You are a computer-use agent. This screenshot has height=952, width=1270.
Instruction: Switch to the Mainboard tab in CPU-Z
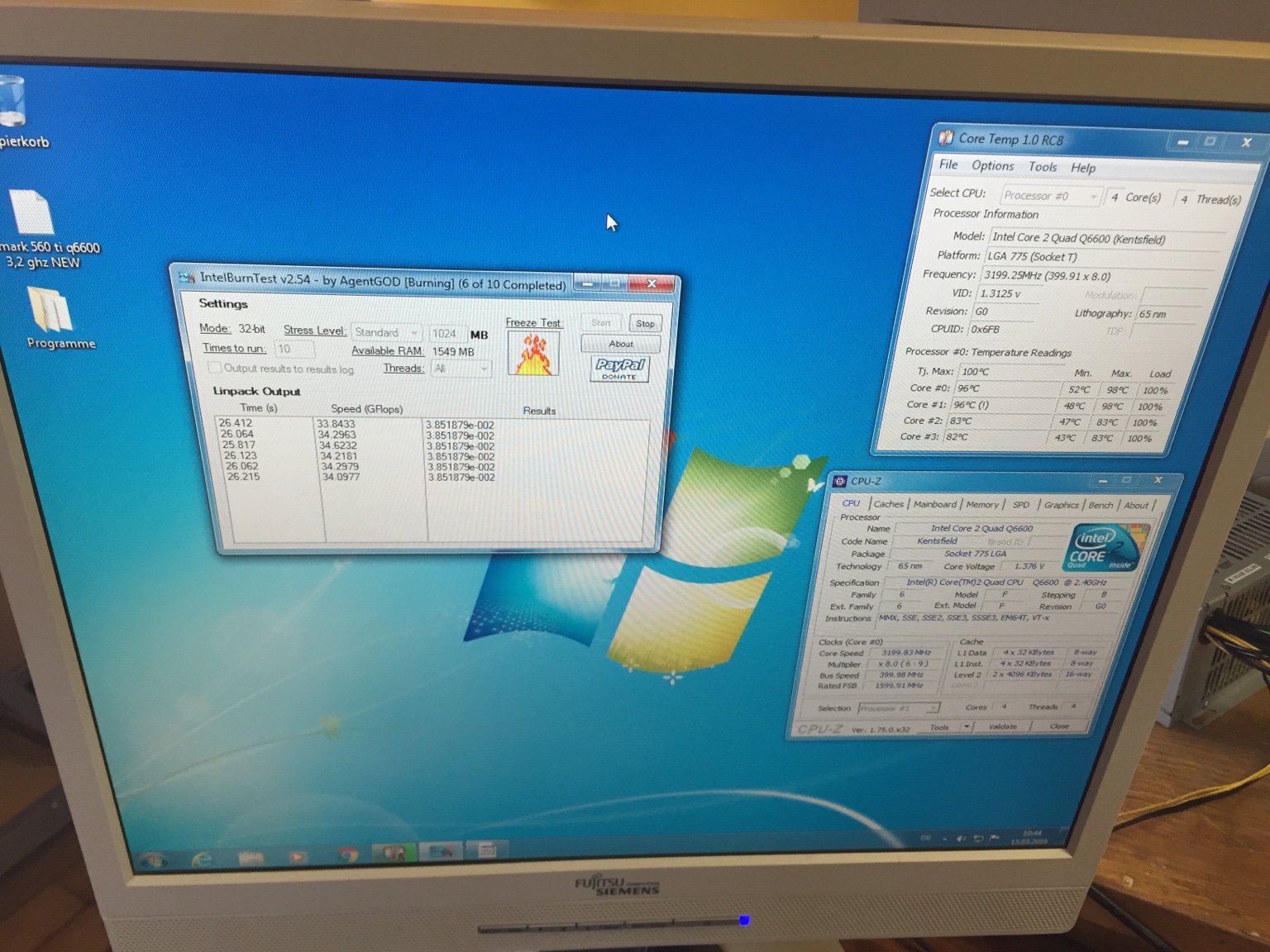tap(934, 504)
